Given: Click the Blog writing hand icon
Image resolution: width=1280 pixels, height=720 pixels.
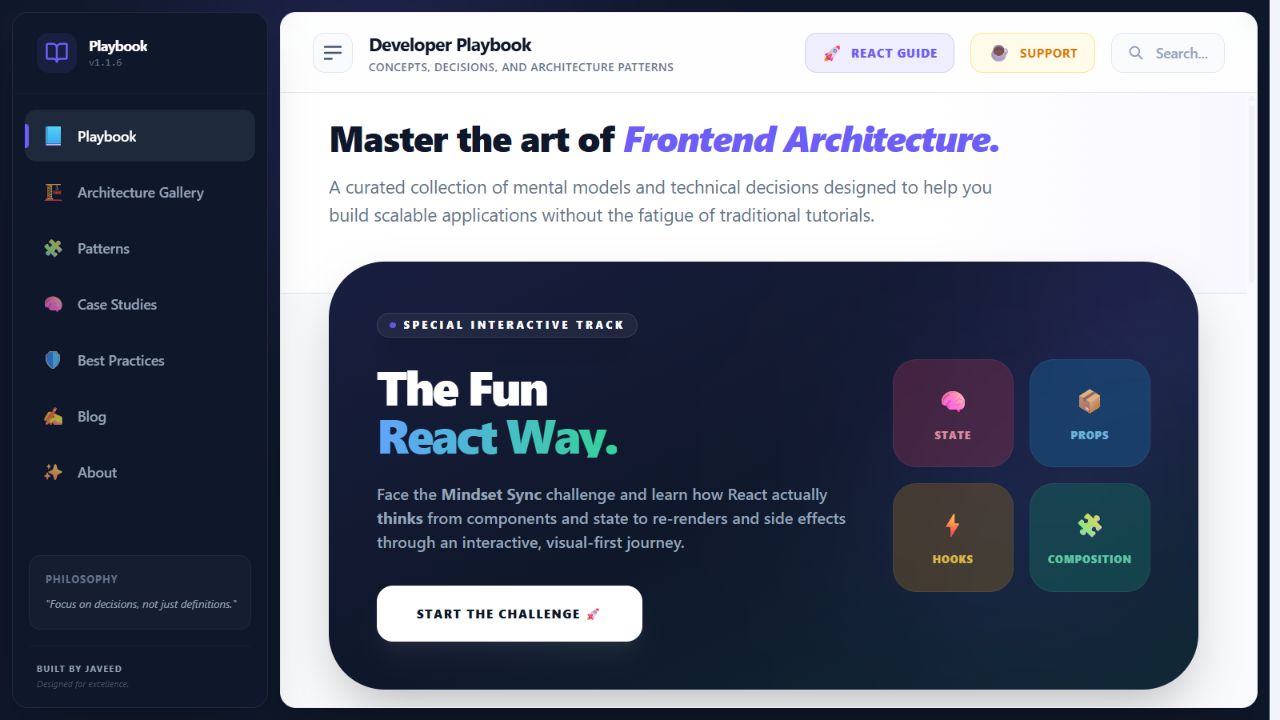Looking at the screenshot, I should pos(53,416).
